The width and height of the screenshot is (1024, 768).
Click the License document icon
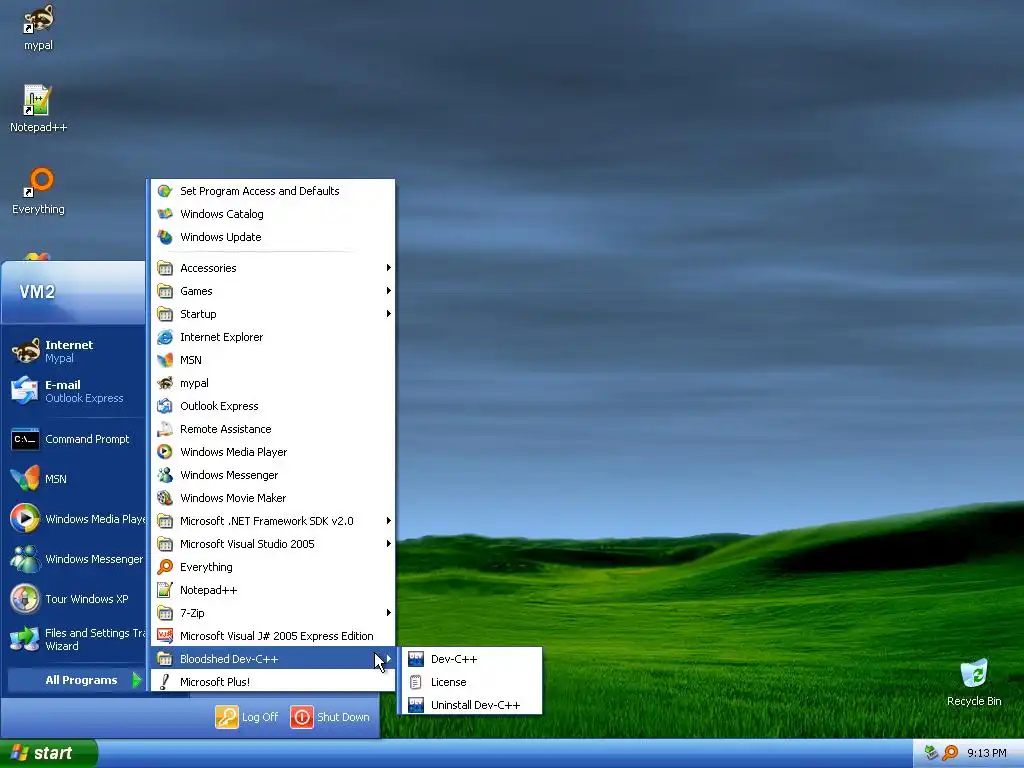[416, 682]
